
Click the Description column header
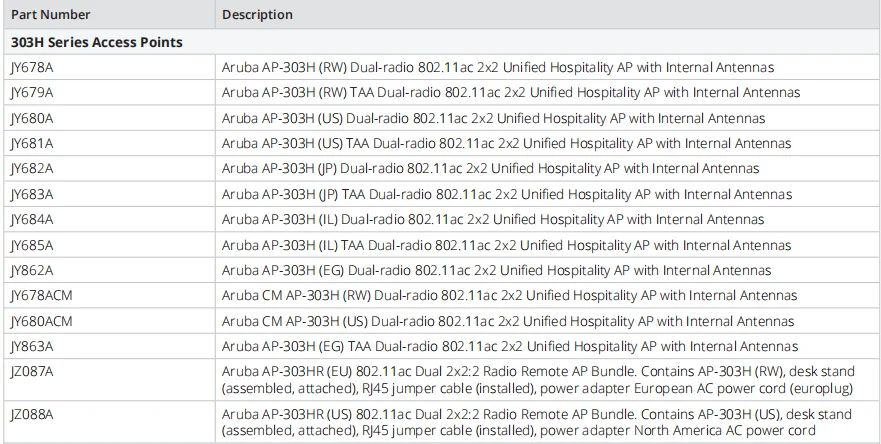[x=258, y=15]
